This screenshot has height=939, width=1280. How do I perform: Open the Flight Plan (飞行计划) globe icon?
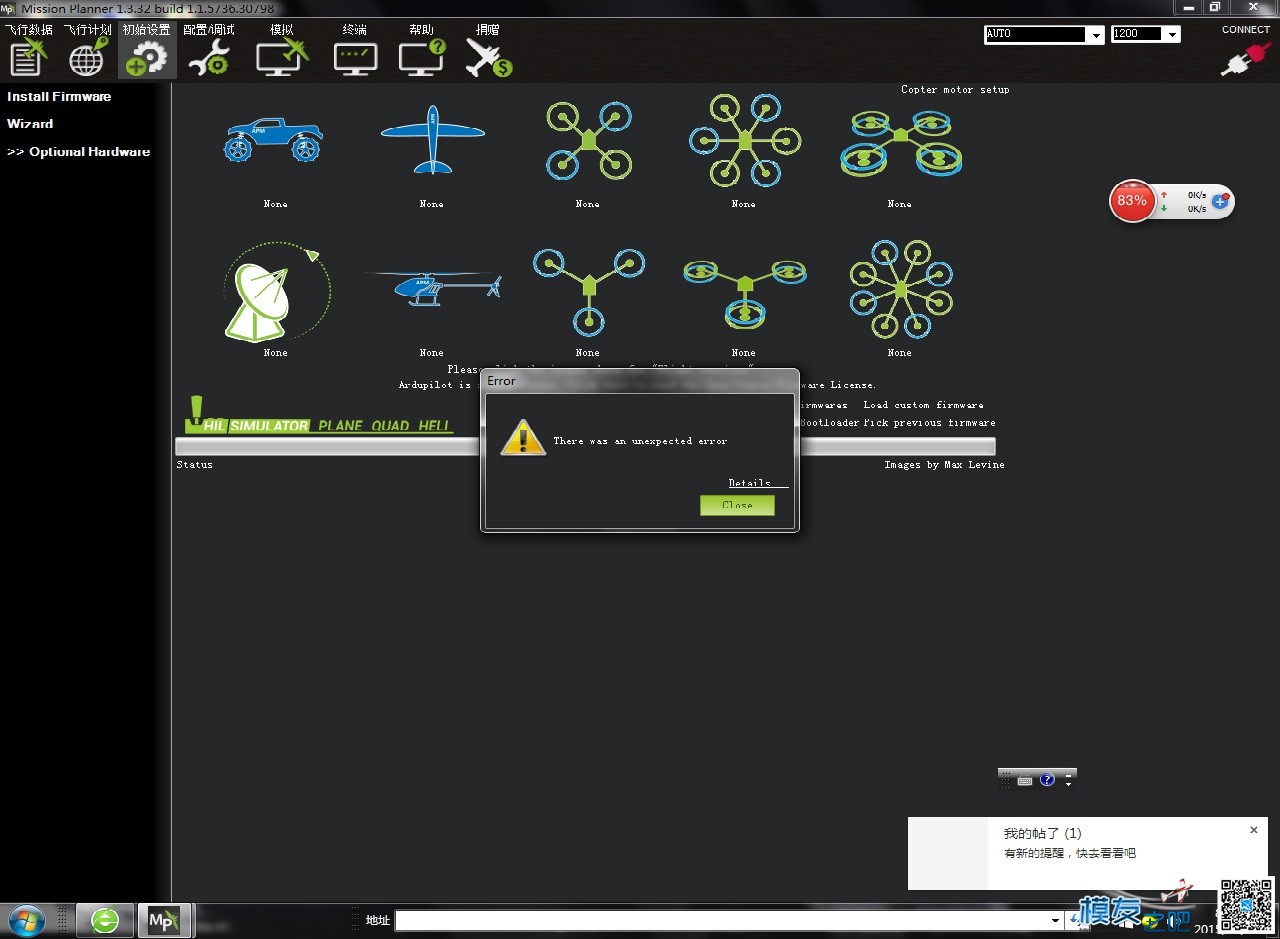click(88, 57)
